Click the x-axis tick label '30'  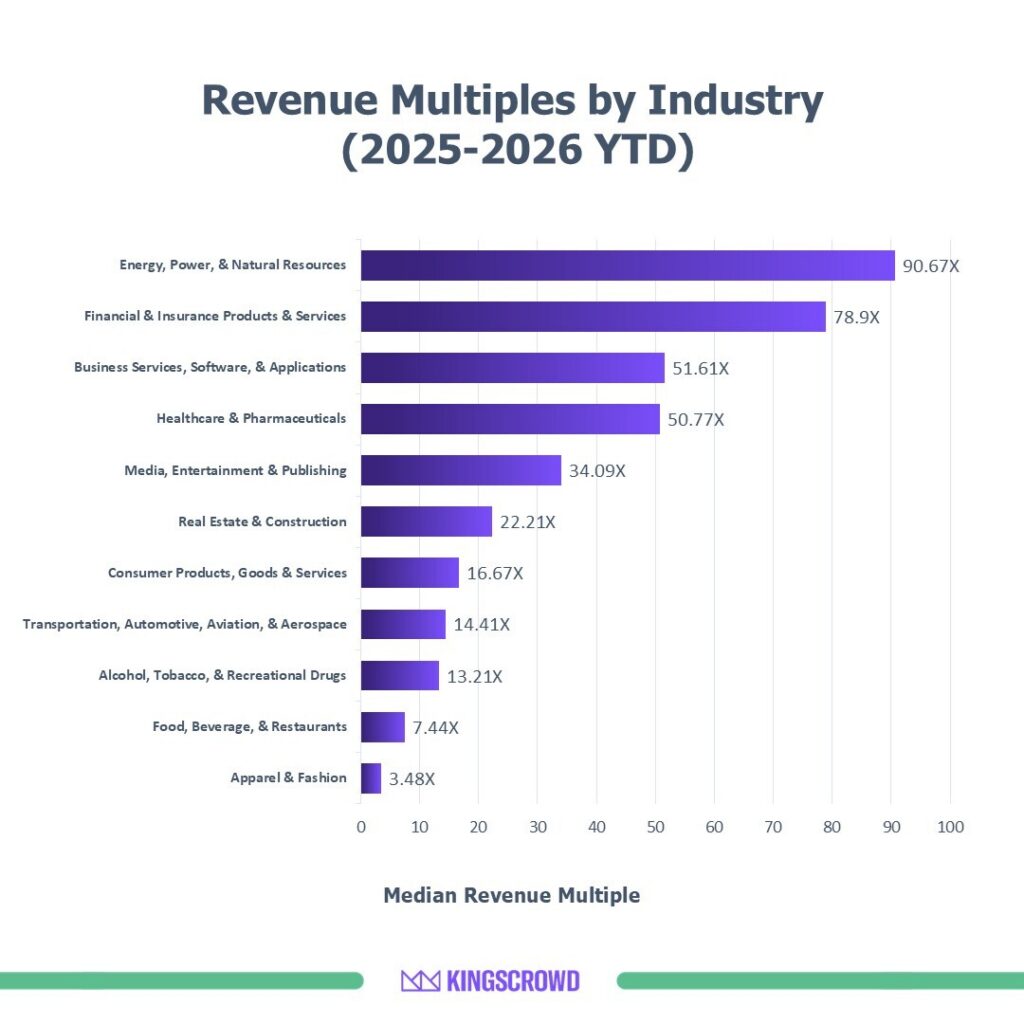tap(538, 827)
